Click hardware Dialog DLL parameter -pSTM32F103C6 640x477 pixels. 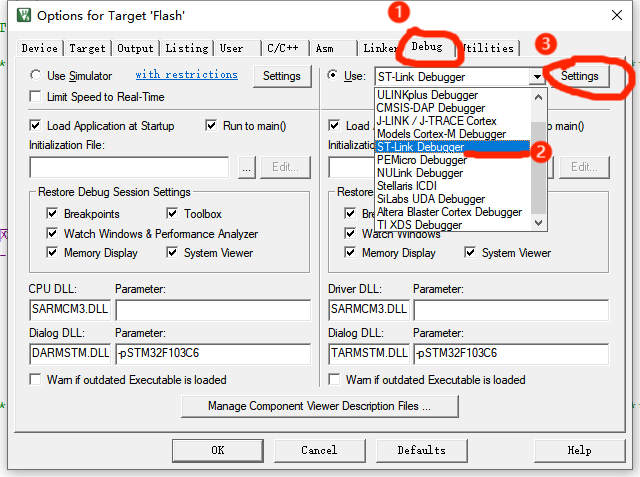tap(511, 354)
